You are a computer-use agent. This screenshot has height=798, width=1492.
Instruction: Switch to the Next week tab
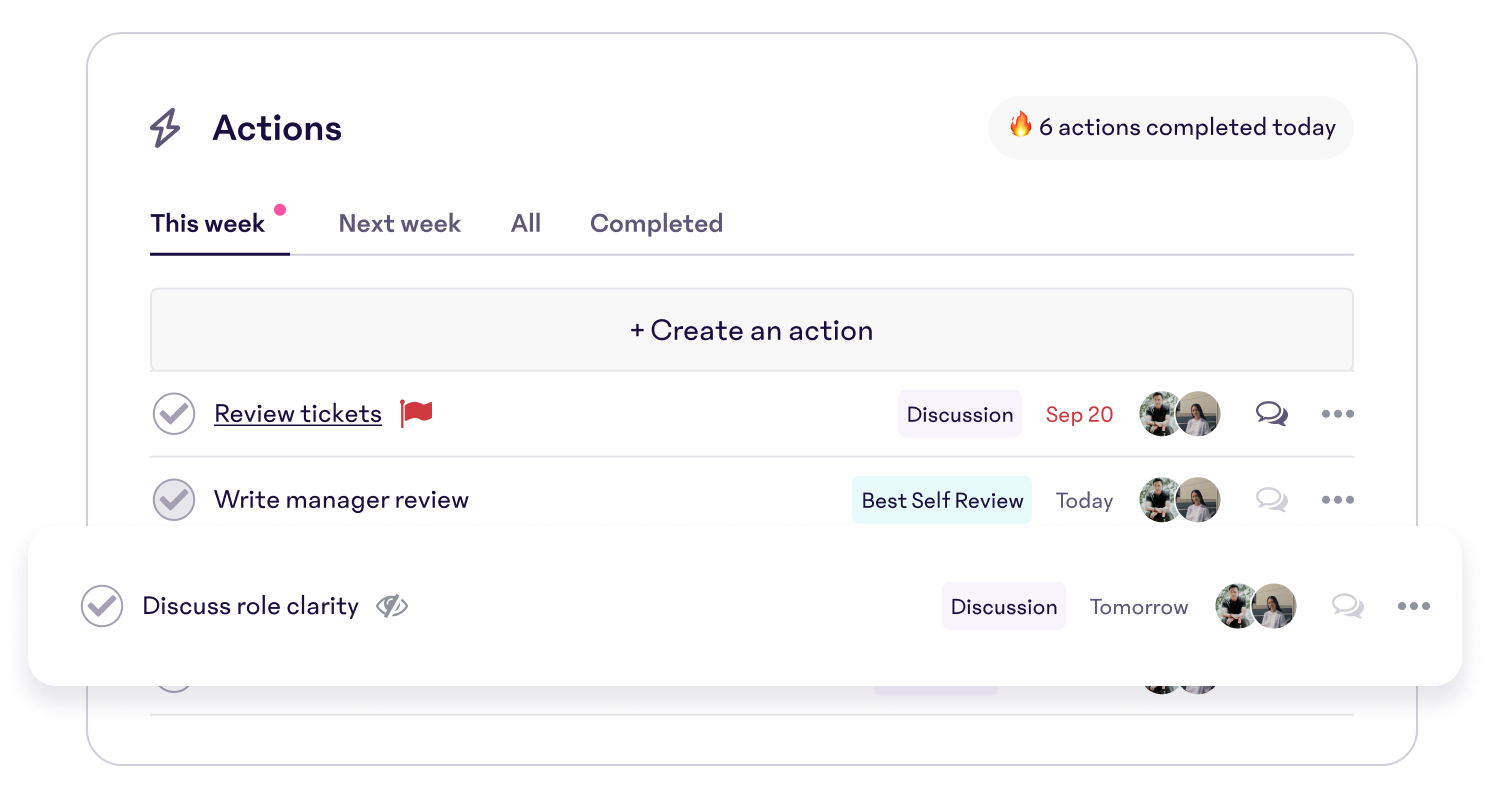coord(399,223)
